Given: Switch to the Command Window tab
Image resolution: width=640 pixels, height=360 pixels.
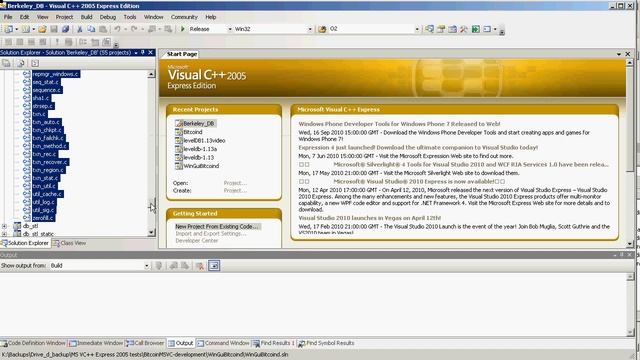Looking at the screenshot, I should pyautogui.click(x=223, y=343).
